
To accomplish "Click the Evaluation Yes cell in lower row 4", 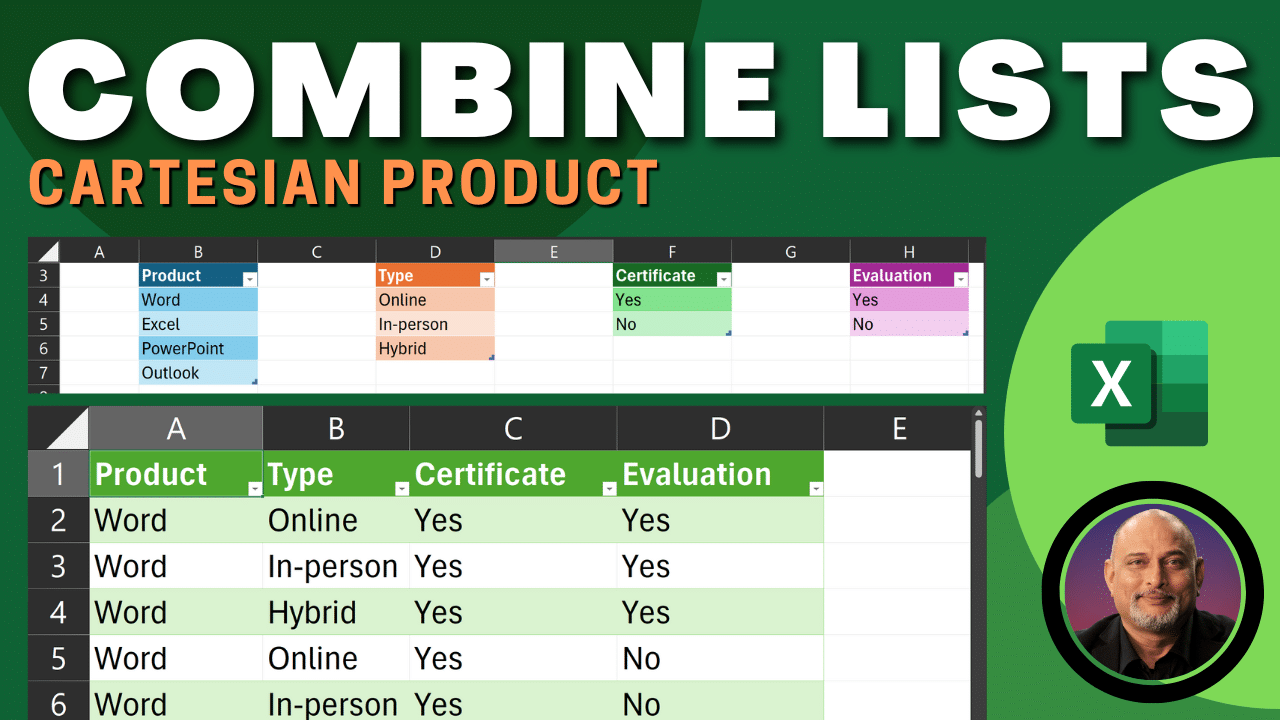I will 720,612.
